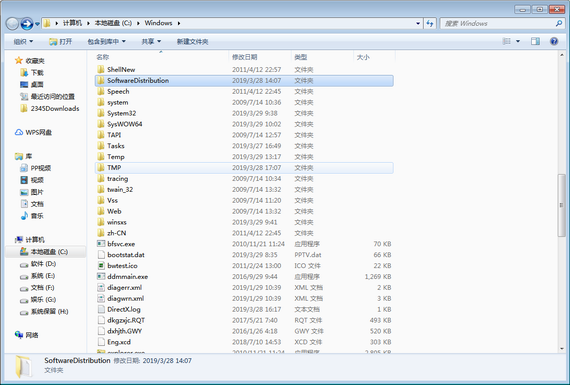Click the 库 libraries icon in sidebar
This screenshot has height=385, width=570.
point(19,157)
